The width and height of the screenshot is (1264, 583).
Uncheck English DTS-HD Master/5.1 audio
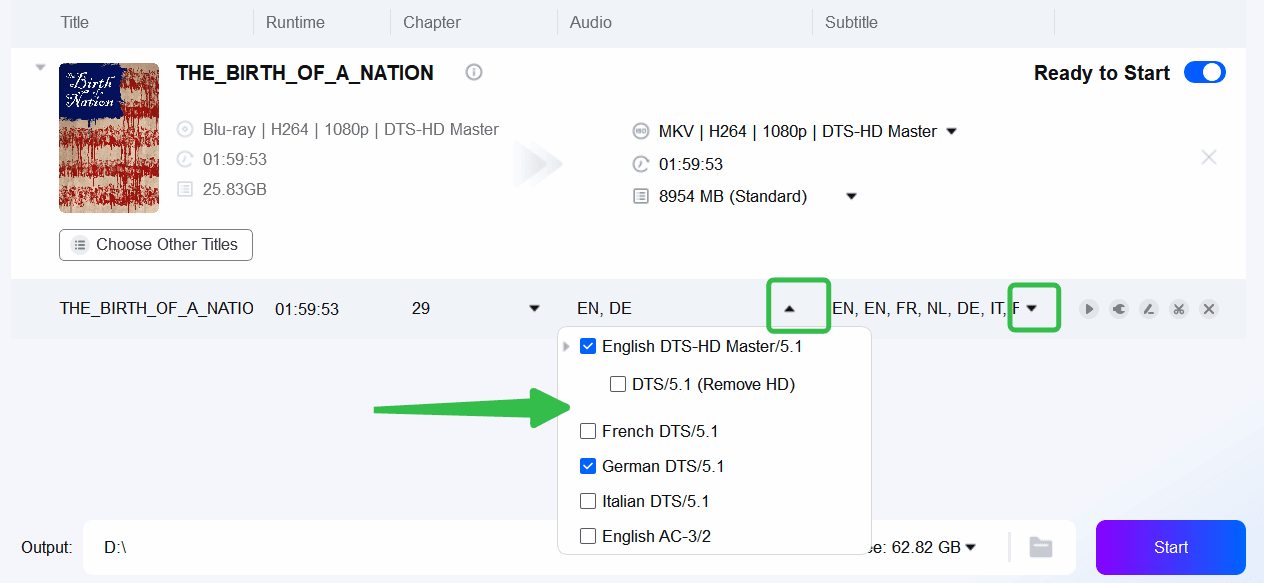pos(588,347)
